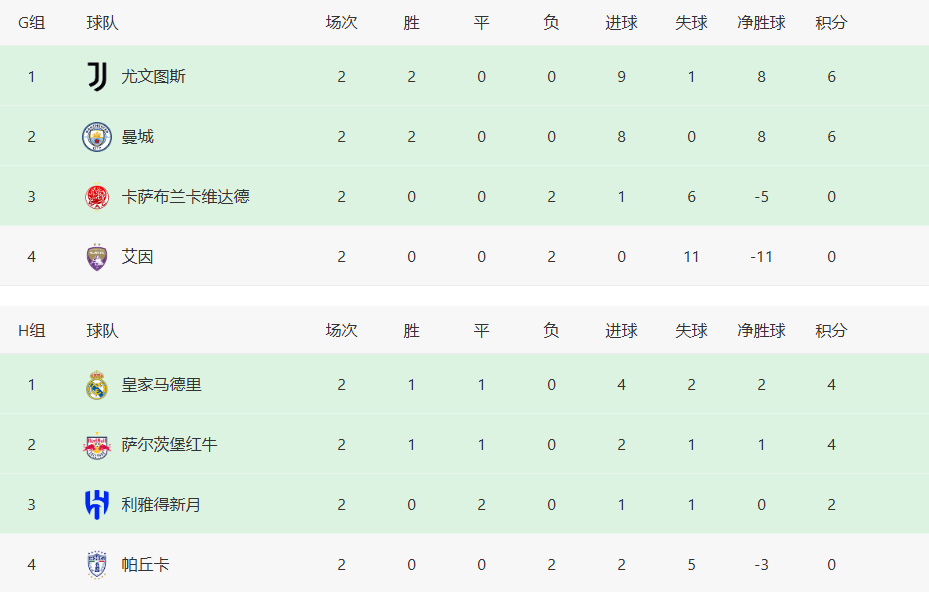929x592 pixels.
Task: Click the 净胜球 column header in H组
Action: click(x=761, y=331)
